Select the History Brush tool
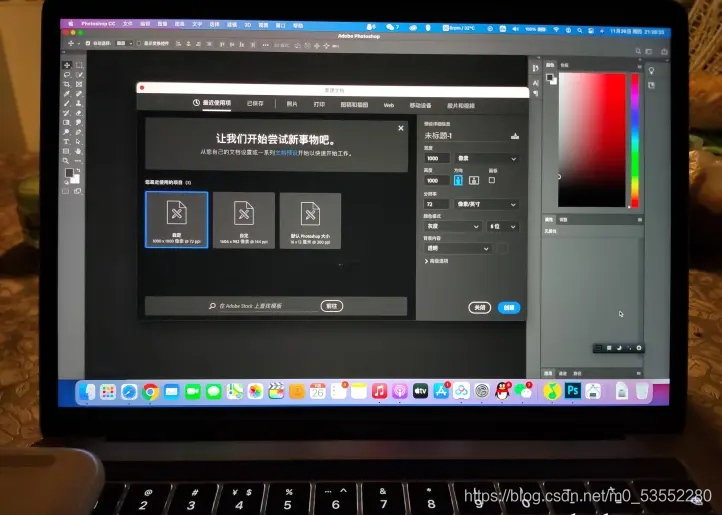Viewport: 722px width, 515px height. (x=67, y=113)
